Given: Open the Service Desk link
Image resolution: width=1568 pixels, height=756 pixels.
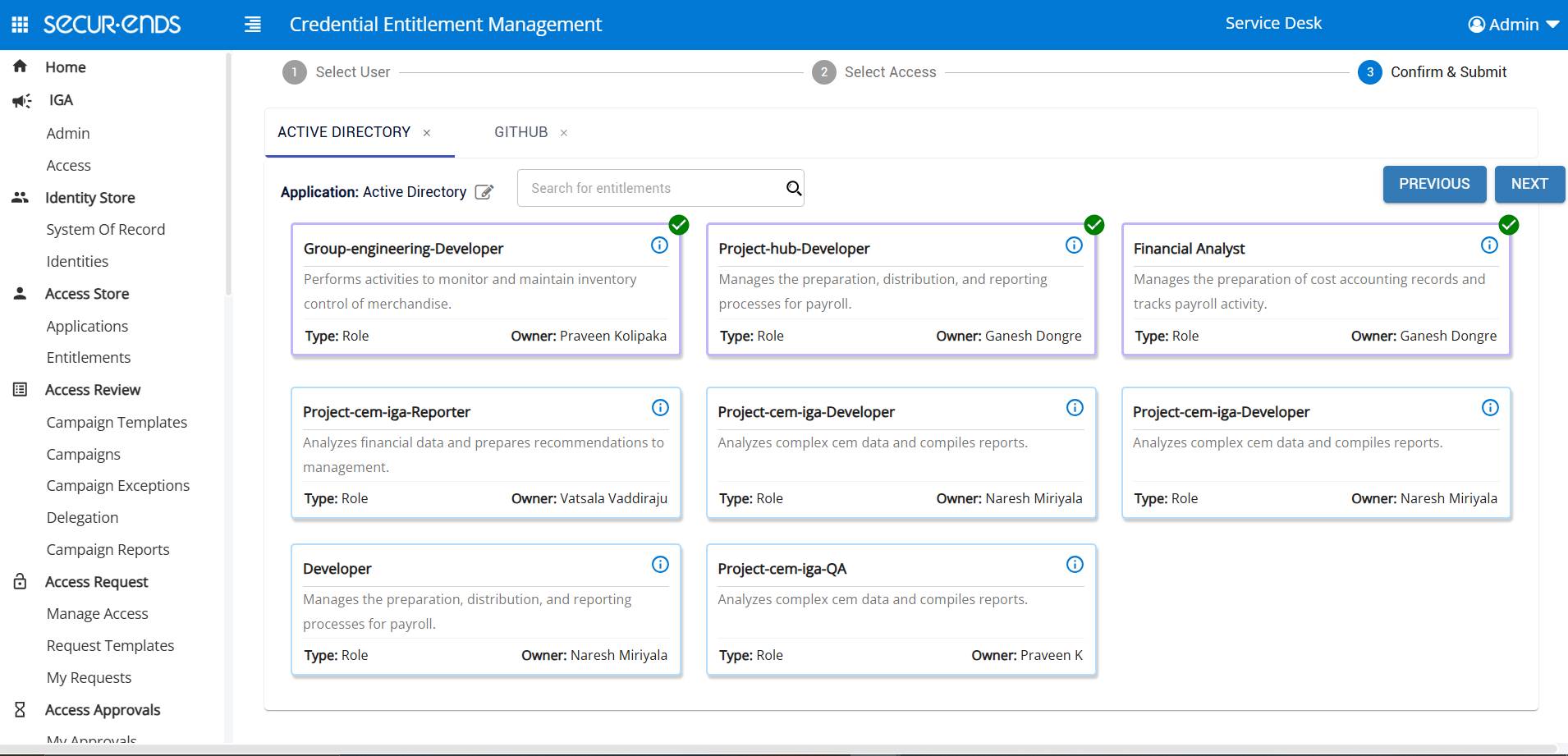Looking at the screenshot, I should pyautogui.click(x=1273, y=24).
